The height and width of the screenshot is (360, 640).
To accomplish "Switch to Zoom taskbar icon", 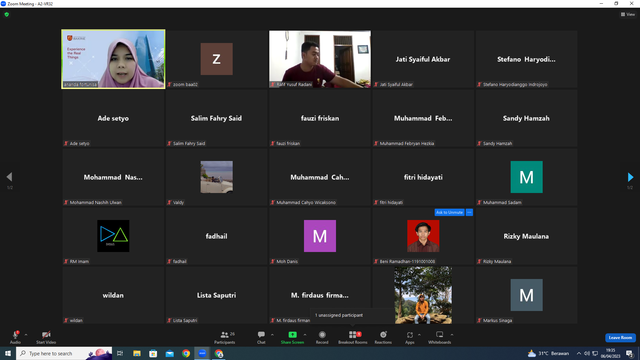I will 202,353.
